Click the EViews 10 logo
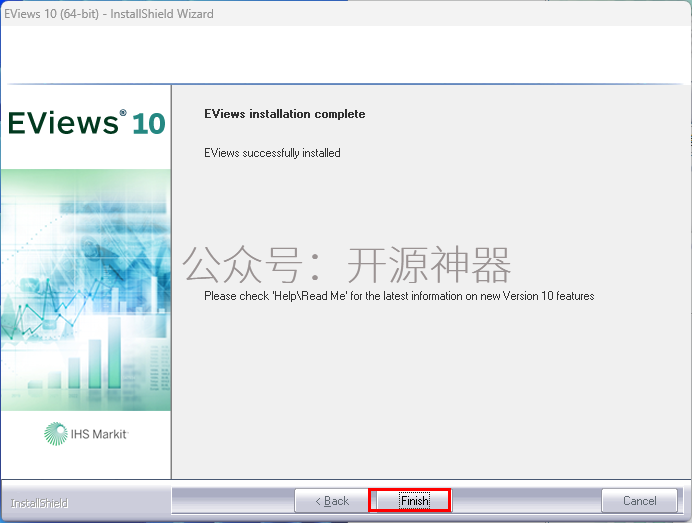692x523 pixels. [86, 123]
